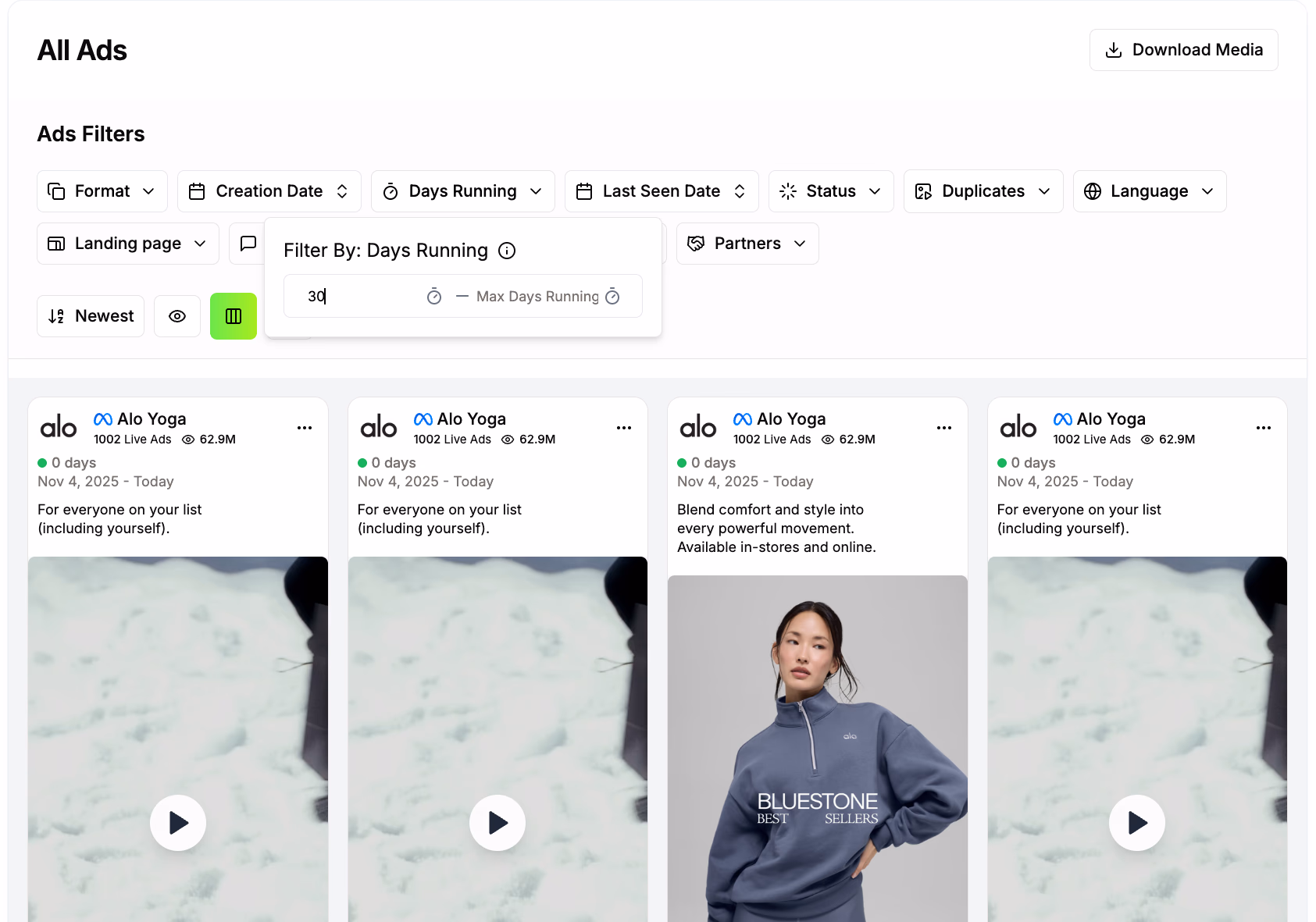Screen dimensions: 1316x922
Task: Click the info icon beside Filter By: Days Running
Action: [507, 251]
